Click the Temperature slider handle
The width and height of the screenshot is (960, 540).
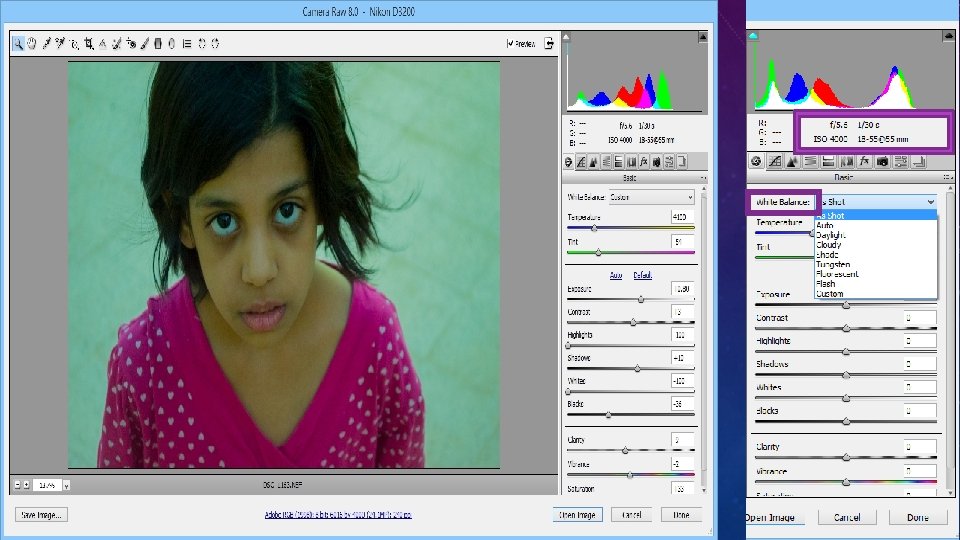(594, 227)
